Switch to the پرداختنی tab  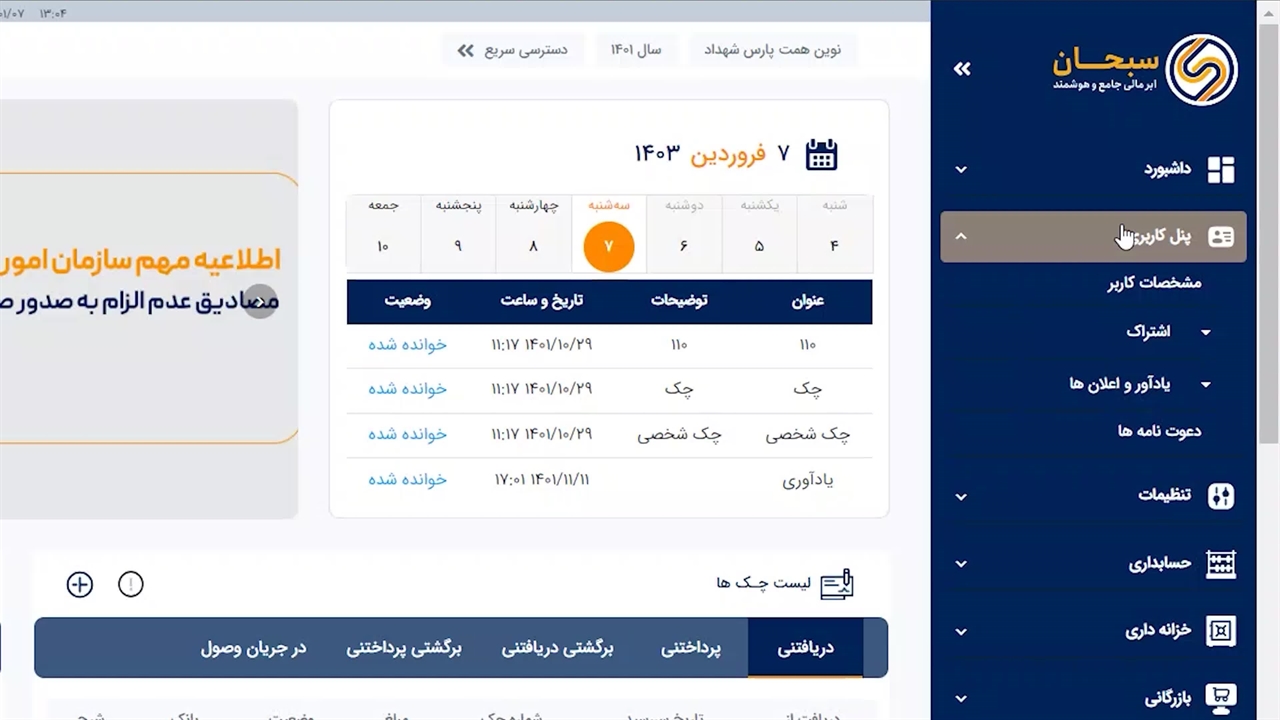(x=690, y=648)
